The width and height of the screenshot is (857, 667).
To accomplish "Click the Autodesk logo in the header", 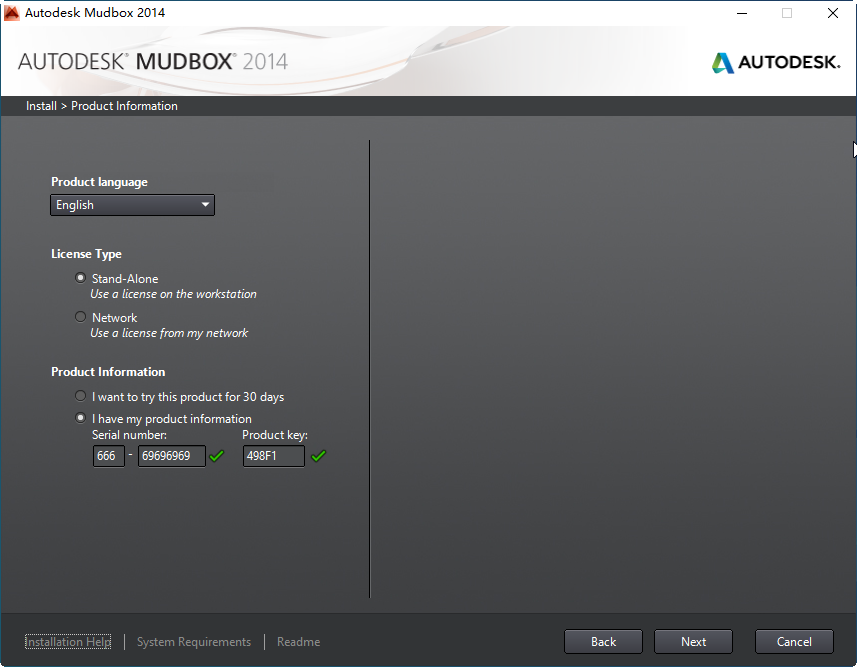I will (776, 62).
